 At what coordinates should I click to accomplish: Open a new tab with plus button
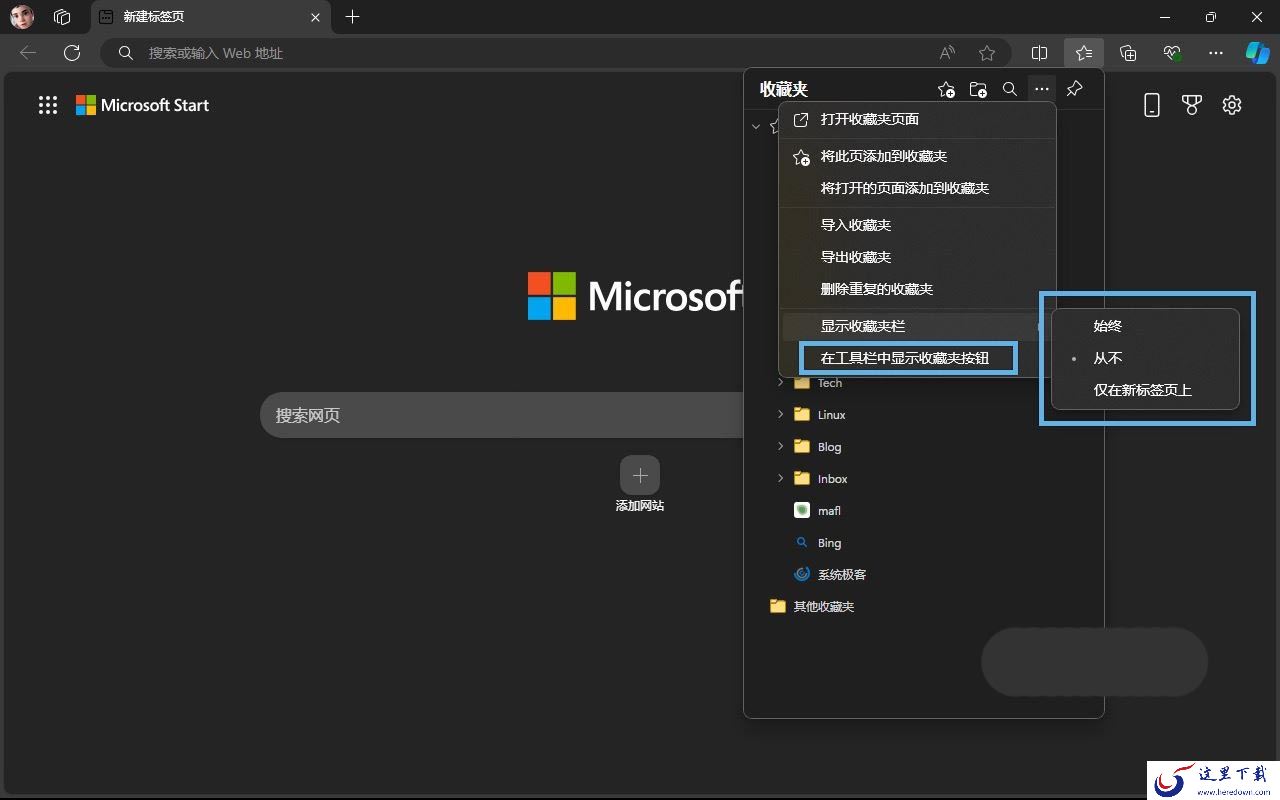point(352,17)
